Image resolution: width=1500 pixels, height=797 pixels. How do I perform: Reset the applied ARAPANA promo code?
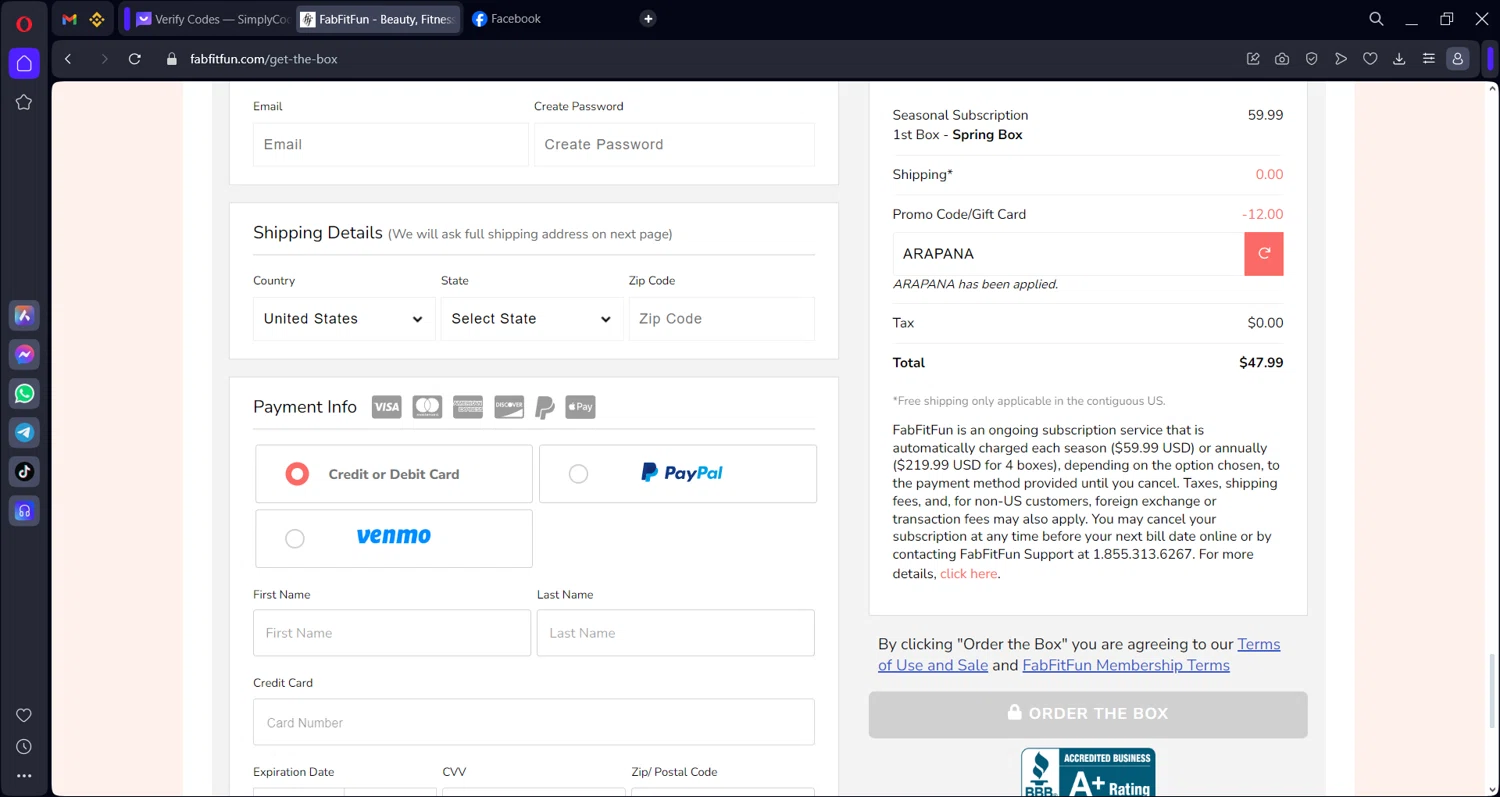pos(1264,254)
